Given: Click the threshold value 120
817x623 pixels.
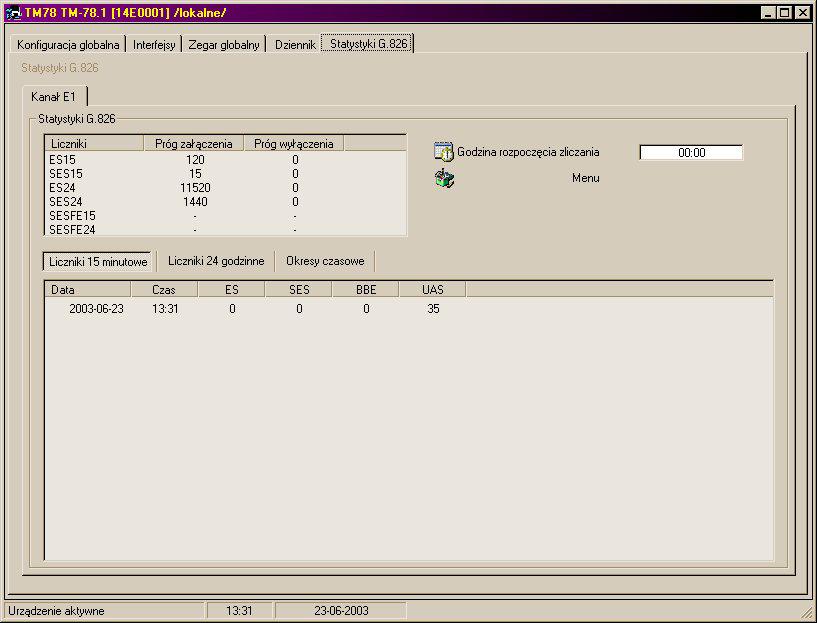Looking at the screenshot, I should (x=195, y=160).
